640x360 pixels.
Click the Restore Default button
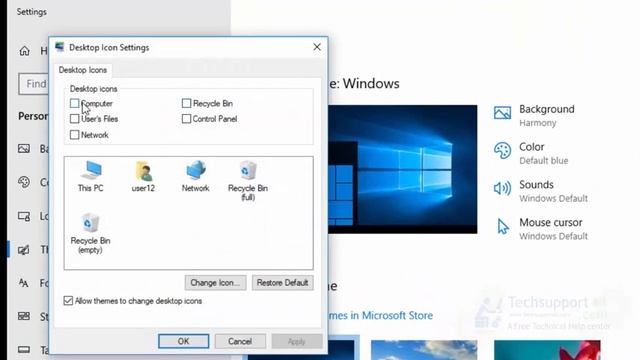pyautogui.click(x=282, y=282)
